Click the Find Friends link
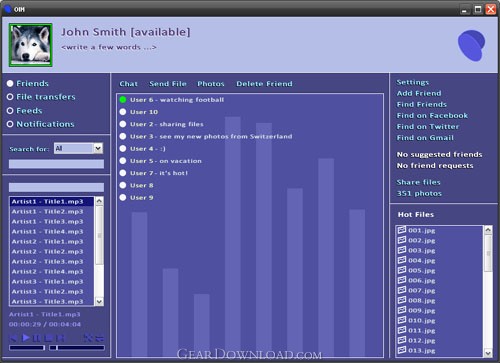 422,104
